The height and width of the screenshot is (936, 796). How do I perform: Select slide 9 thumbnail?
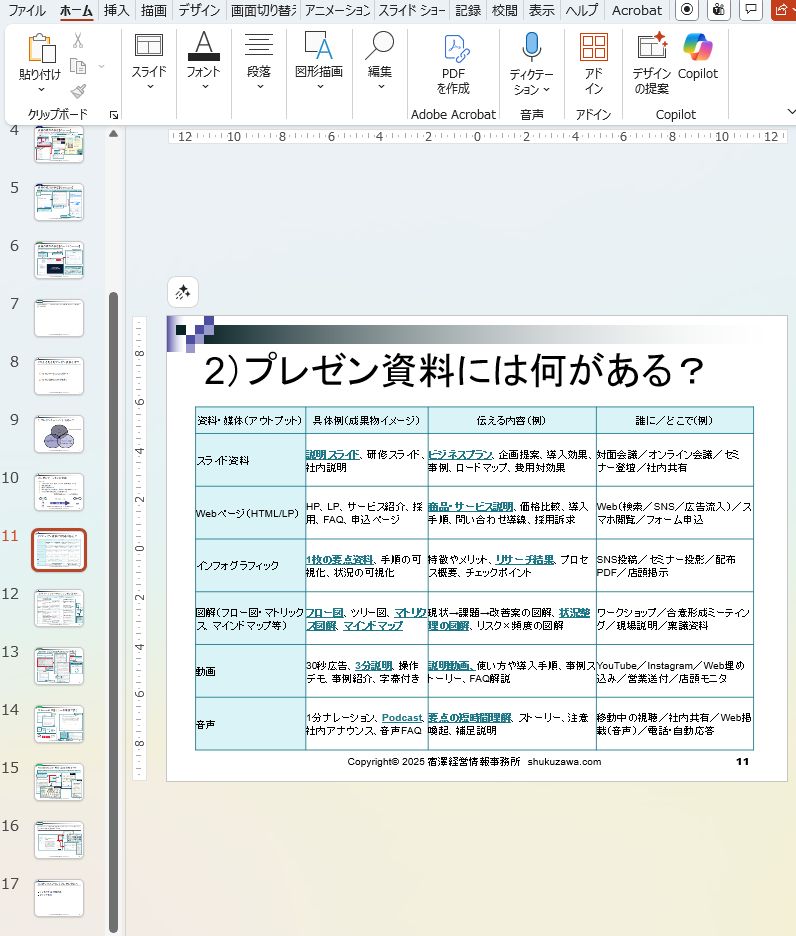(59, 434)
